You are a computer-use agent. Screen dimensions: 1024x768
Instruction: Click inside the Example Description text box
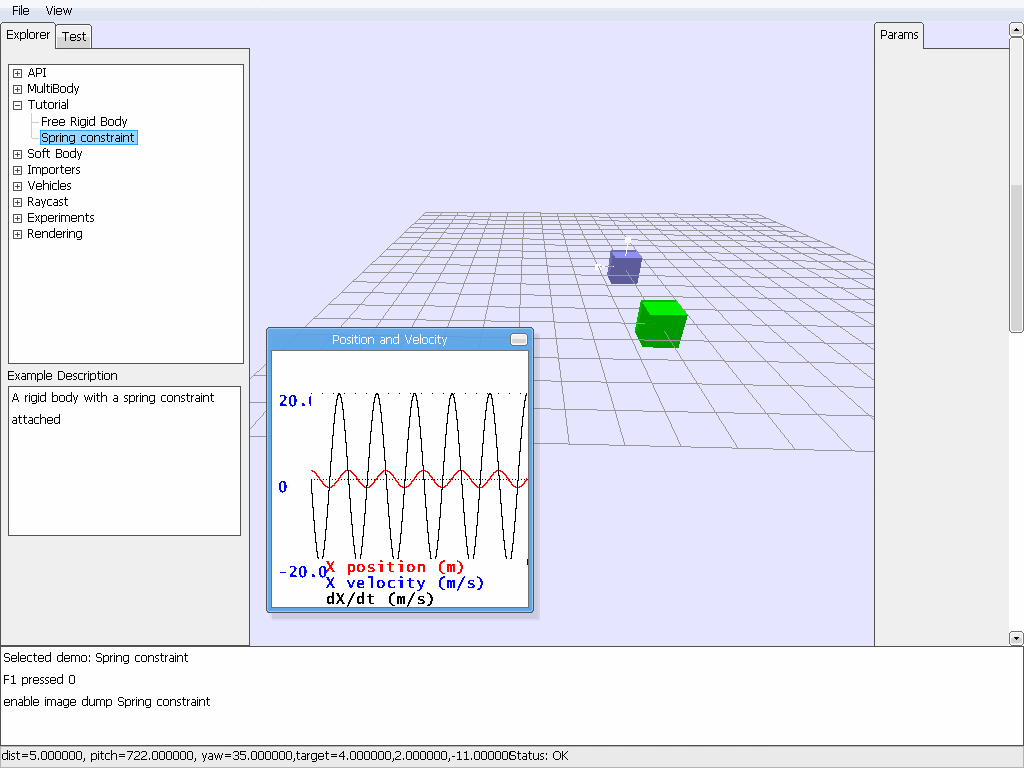(124, 460)
